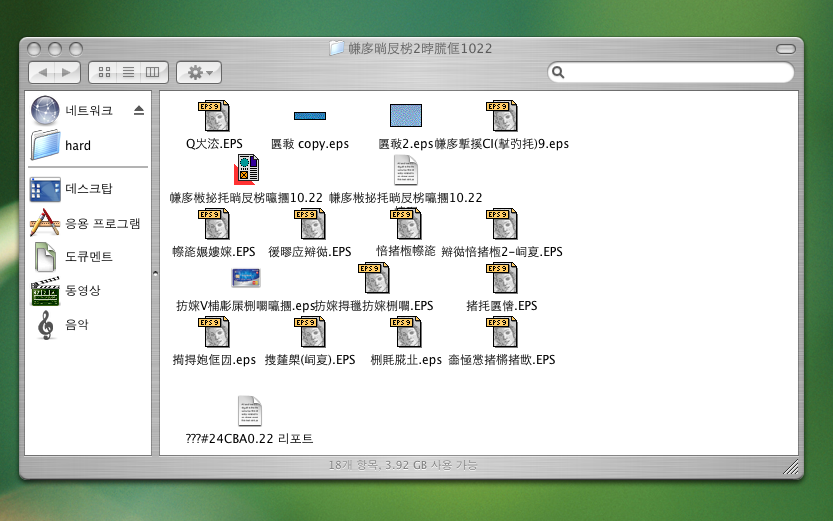Click the forward navigation arrow
Viewport: 833px width, 521px height.
pyautogui.click(x=68, y=72)
